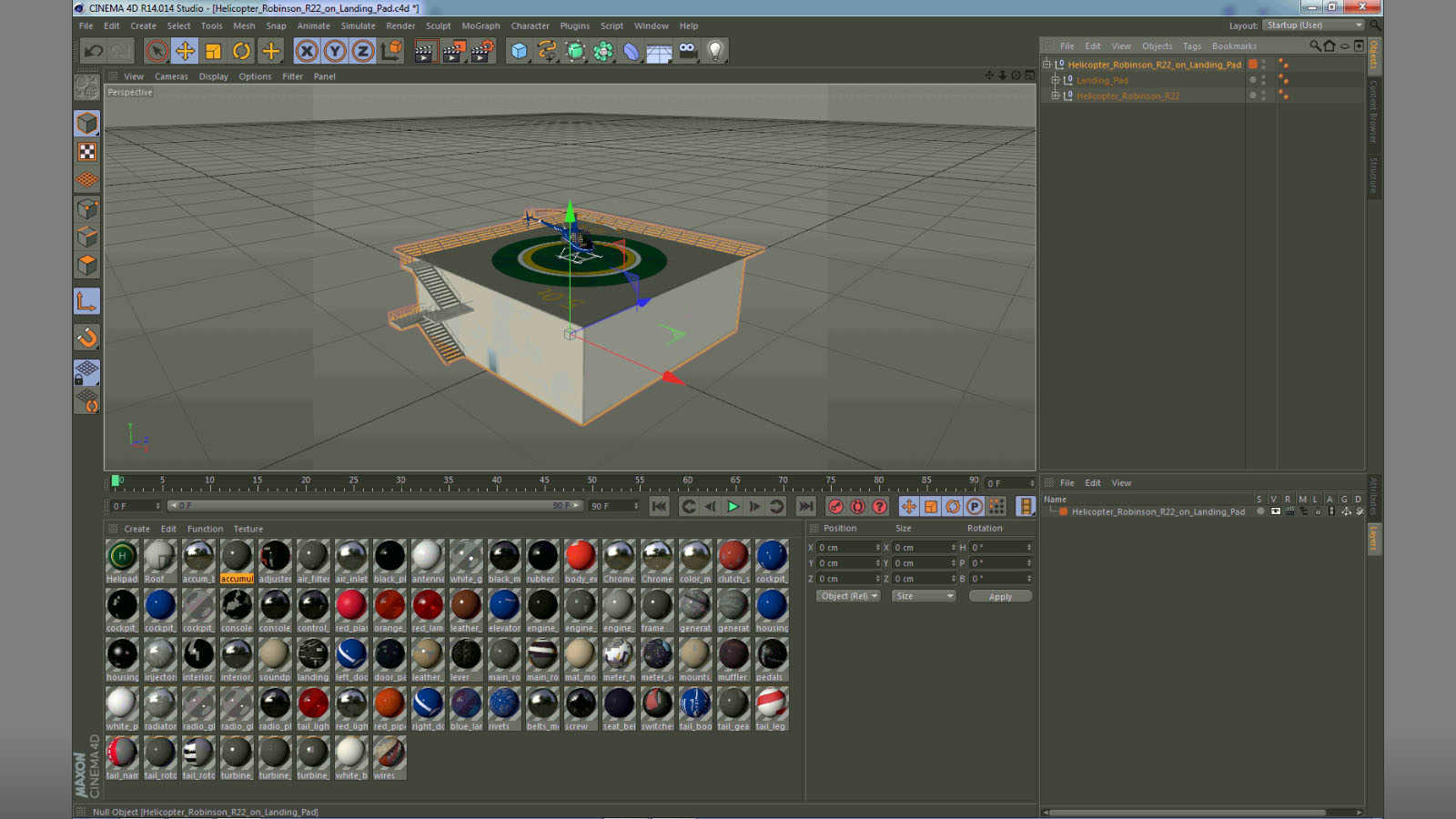The height and width of the screenshot is (819, 1456).
Task: Expand the Helicopter_Robinson_R22 object node
Action: [1056, 96]
